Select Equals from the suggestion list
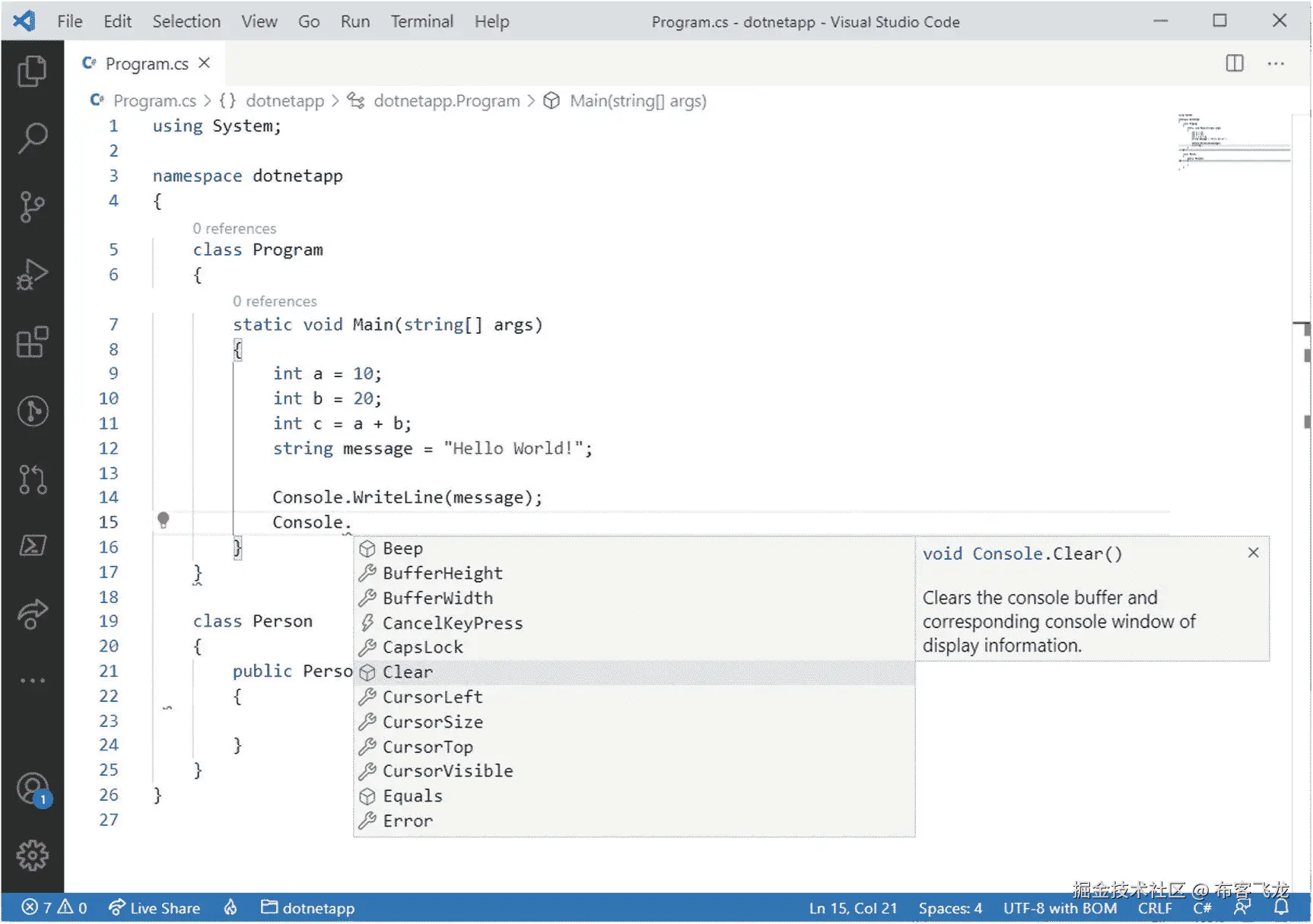Screen dimensions: 1313x924 point(634,796)
